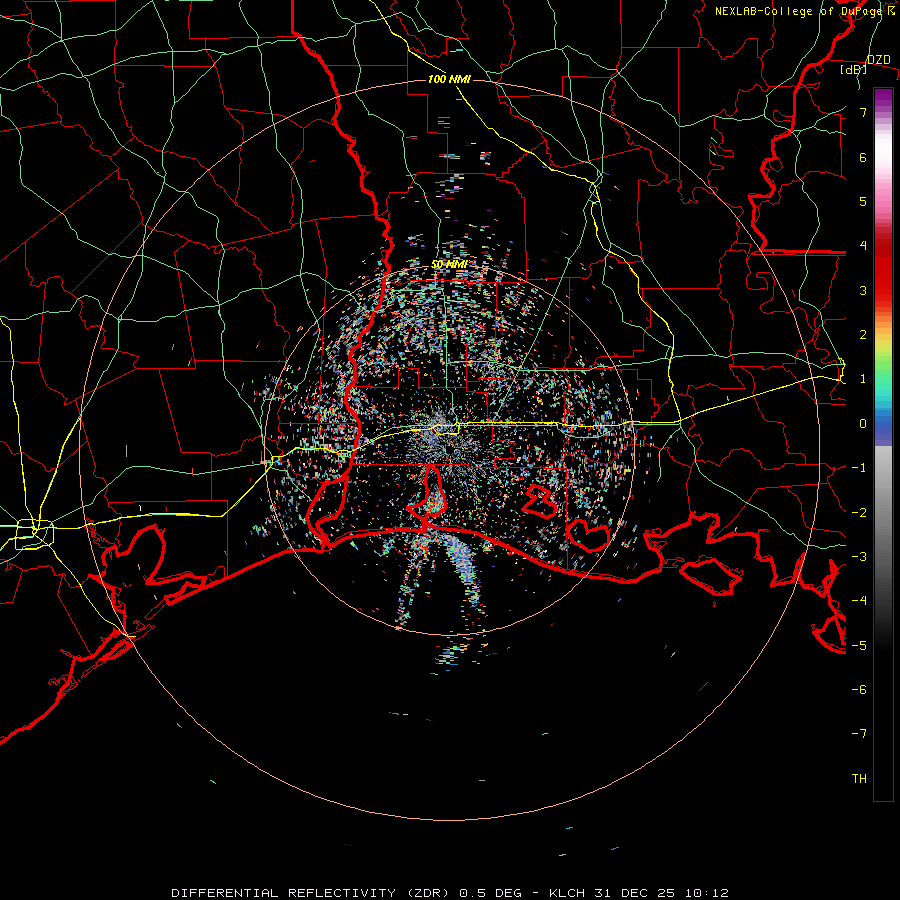Click the -1 value on the color scale
Viewport: 900px width, 900px height.
click(859, 468)
